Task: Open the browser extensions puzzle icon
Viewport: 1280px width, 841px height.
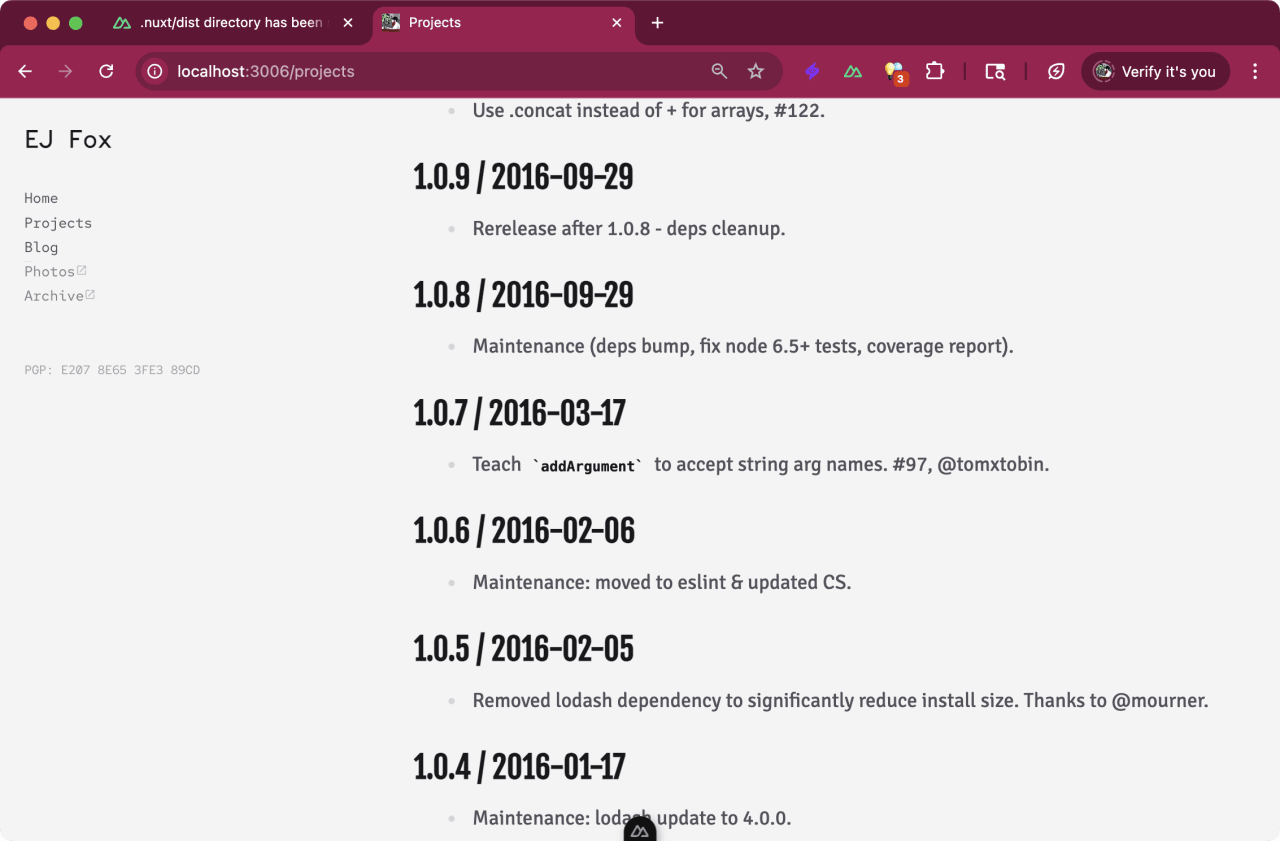Action: click(x=934, y=71)
